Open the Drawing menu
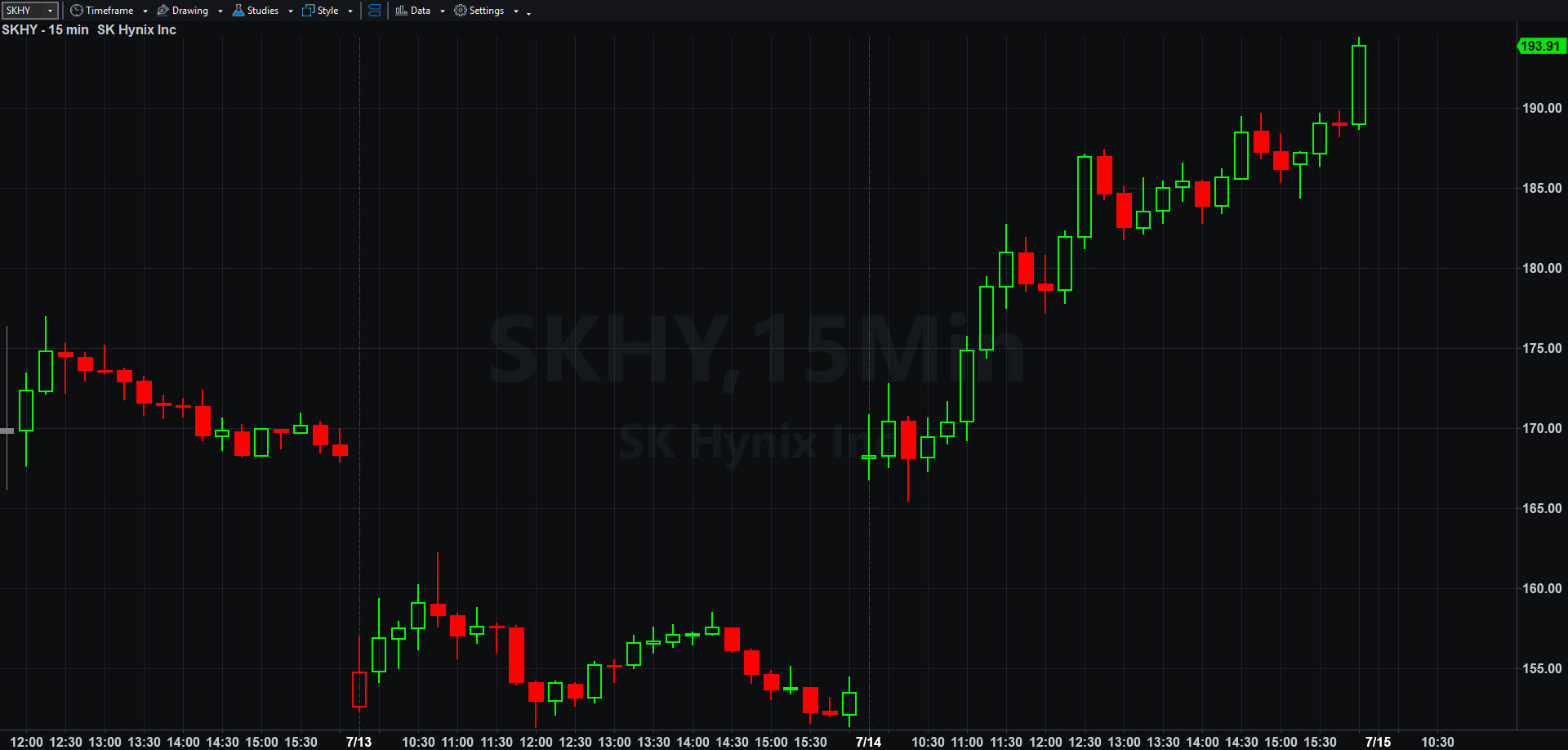The image size is (1568, 750). pyautogui.click(x=189, y=11)
